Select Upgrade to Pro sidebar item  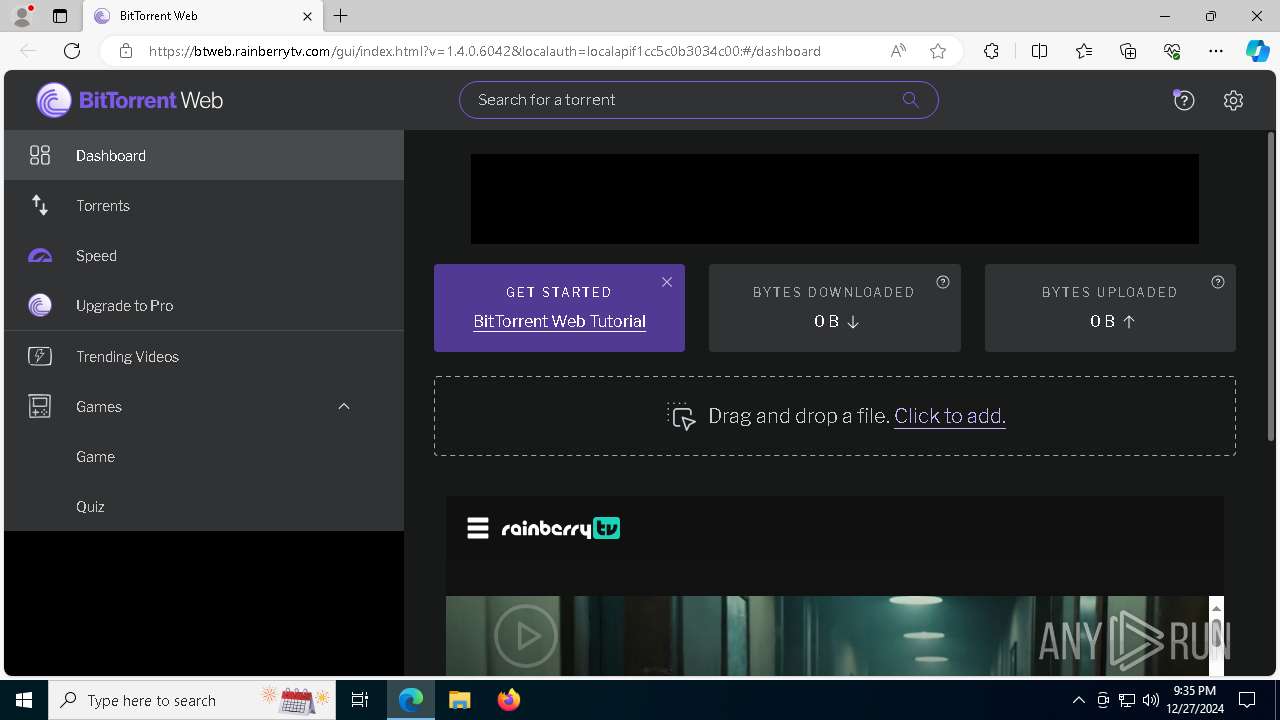tap(204, 305)
